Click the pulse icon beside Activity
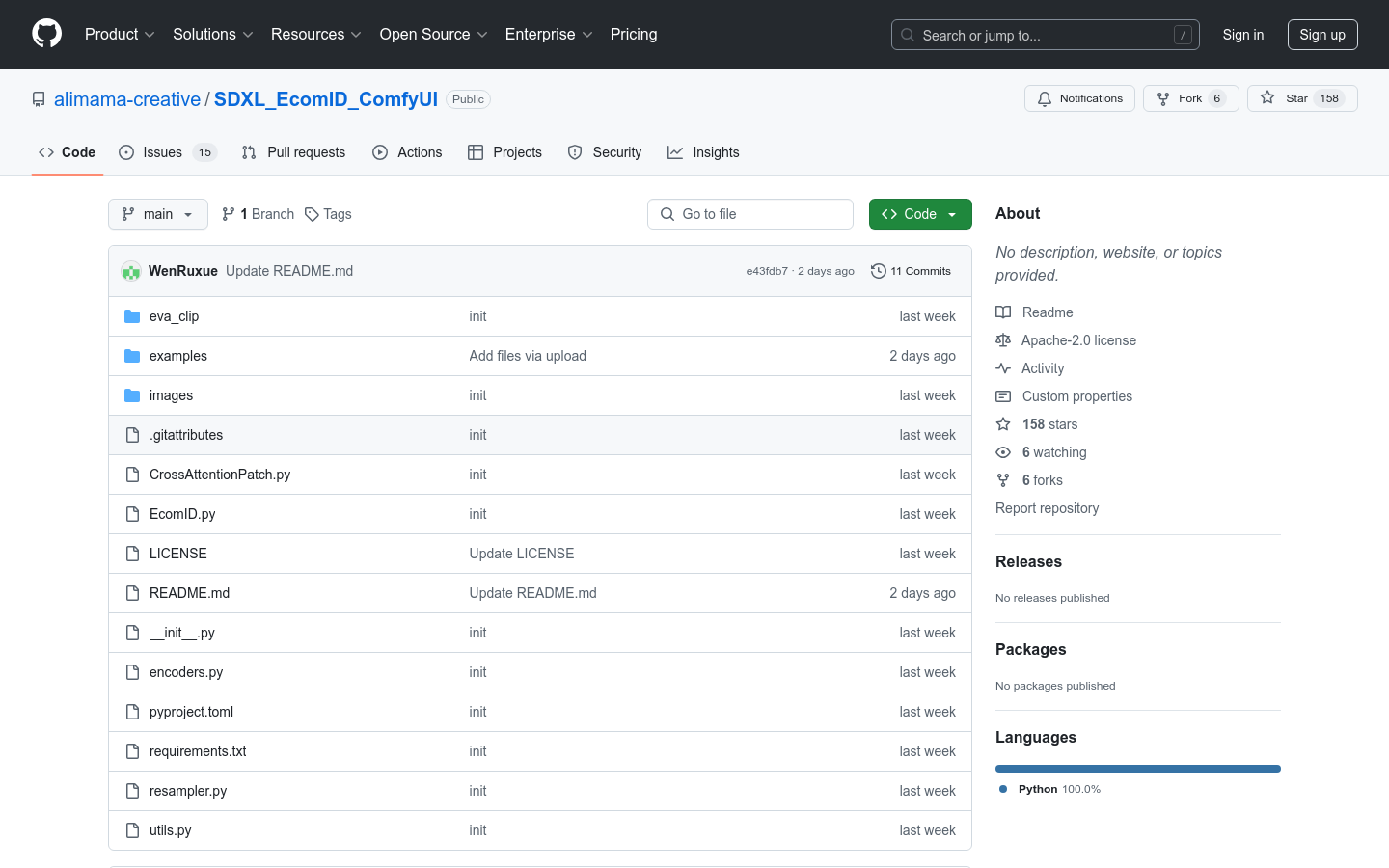The height and width of the screenshot is (868, 1389). [x=1003, y=368]
